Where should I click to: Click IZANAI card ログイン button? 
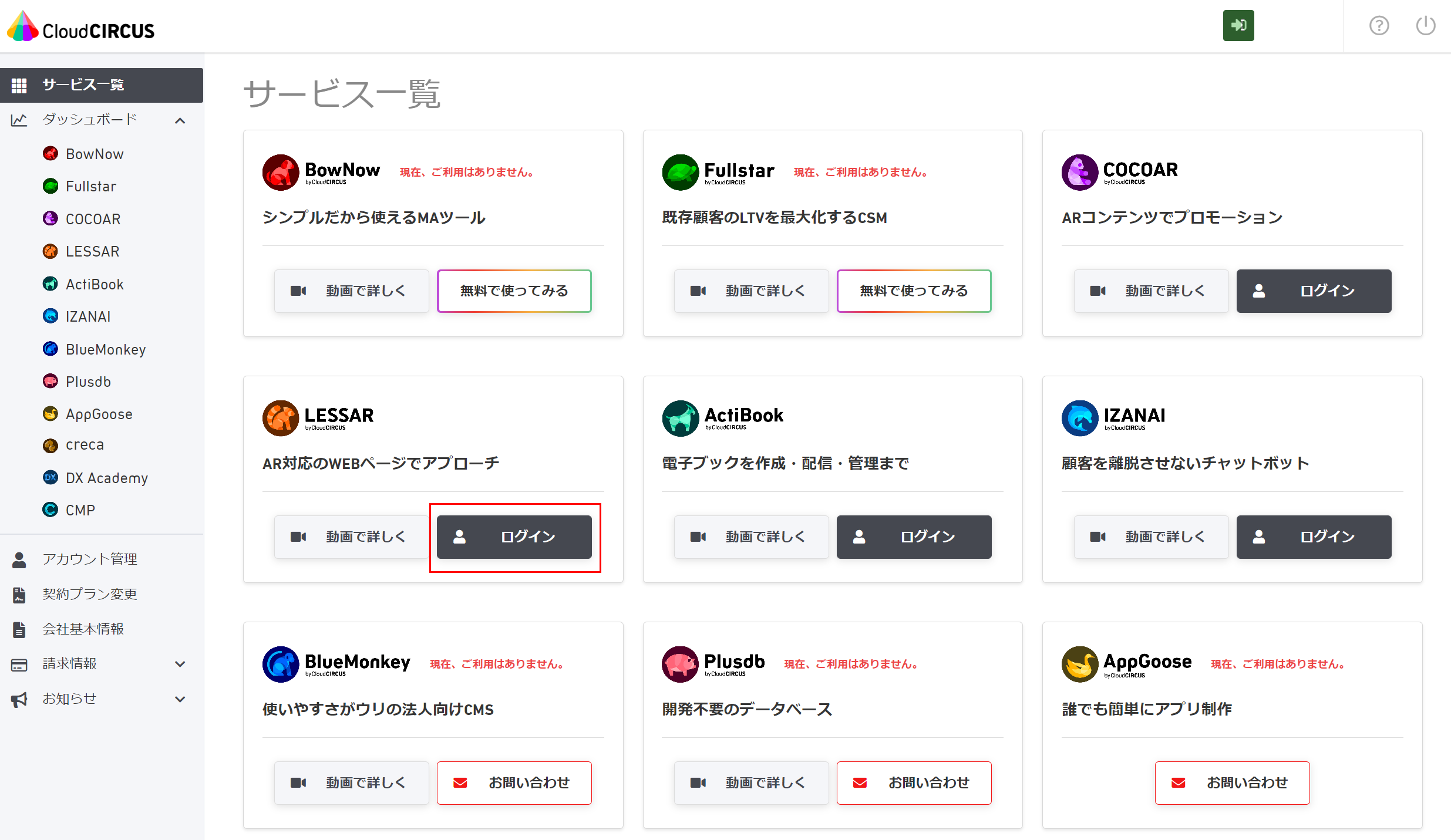point(1314,537)
